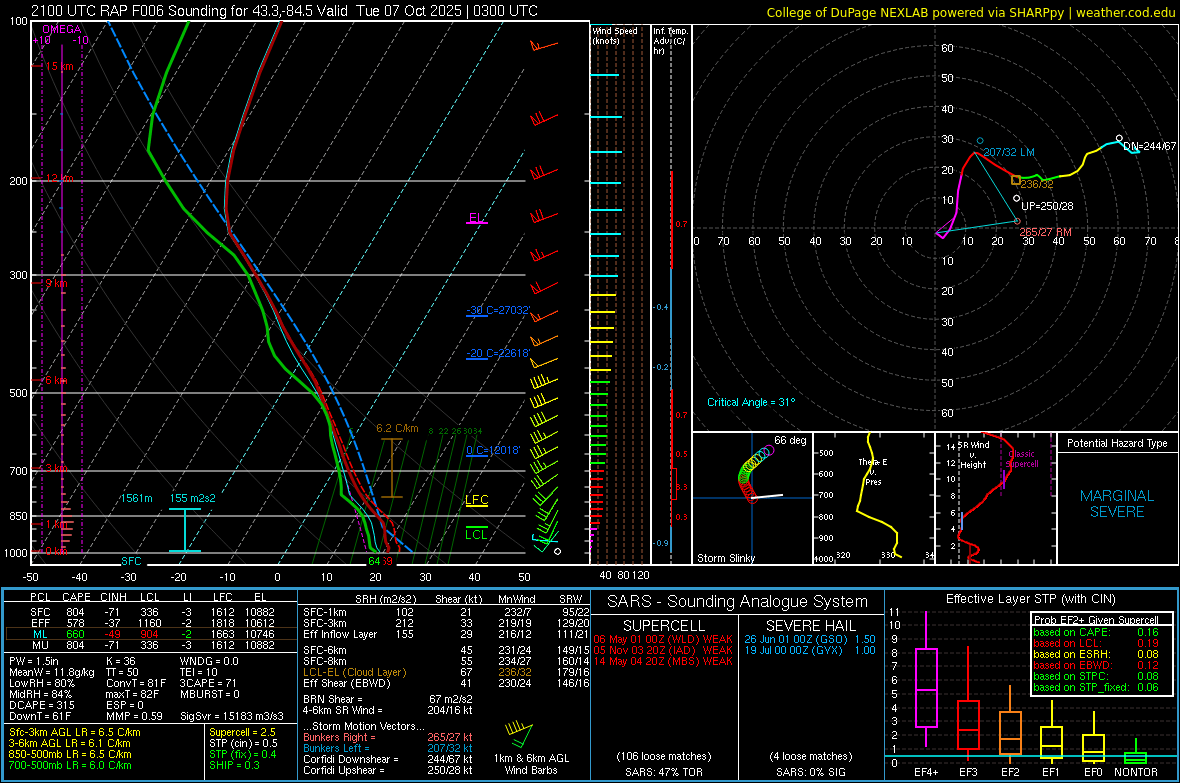Click the Corfidi Downshear vector line
Screen dimensions: 1180x783
[388, 759]
